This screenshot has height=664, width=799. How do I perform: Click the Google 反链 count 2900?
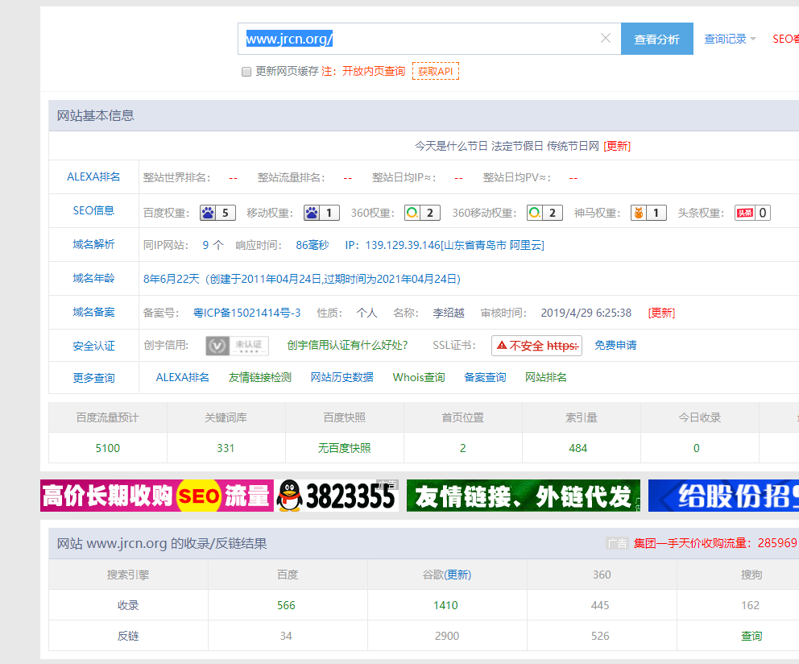coord(447,635)
